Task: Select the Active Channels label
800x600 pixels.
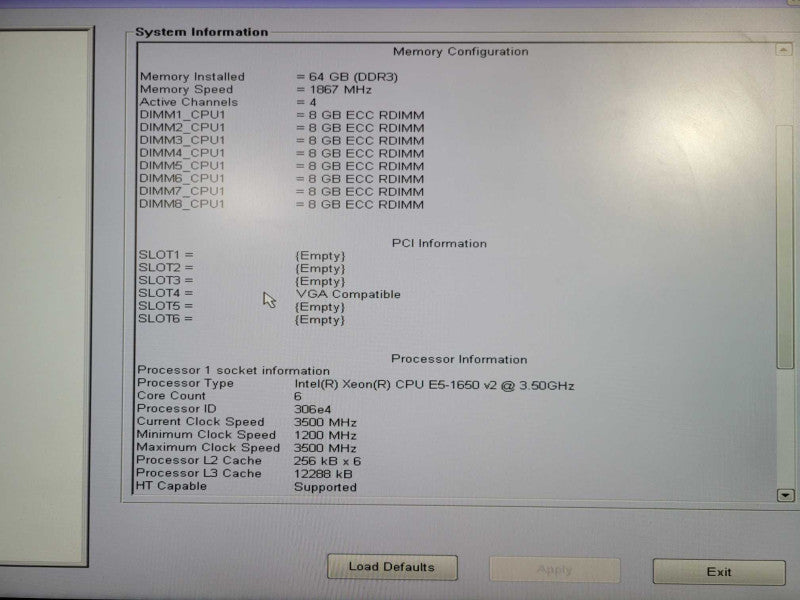Action: (x=189, y=102)
